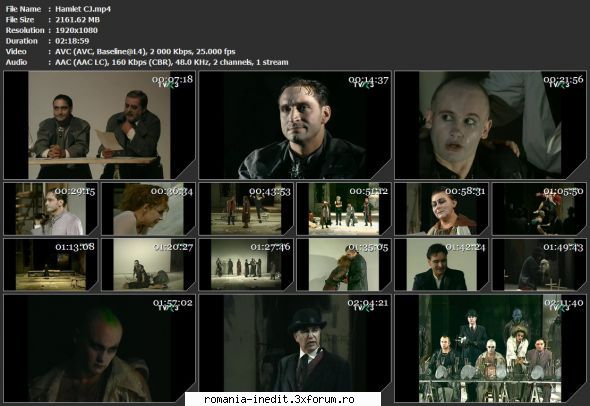Open the bowler hat frame at 02:04:21
Viewport: 590px width, 406px height.
click(x=295, y=348)
